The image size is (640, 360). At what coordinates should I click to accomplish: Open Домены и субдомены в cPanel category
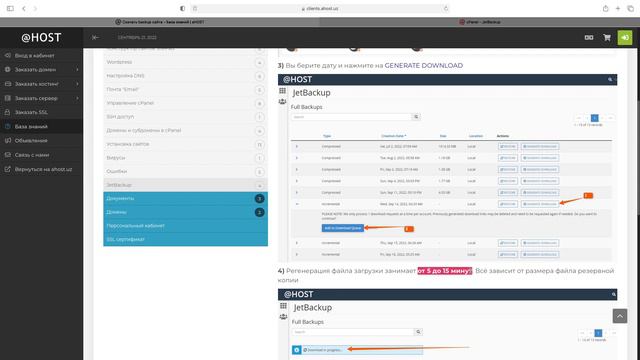(185, 131)
